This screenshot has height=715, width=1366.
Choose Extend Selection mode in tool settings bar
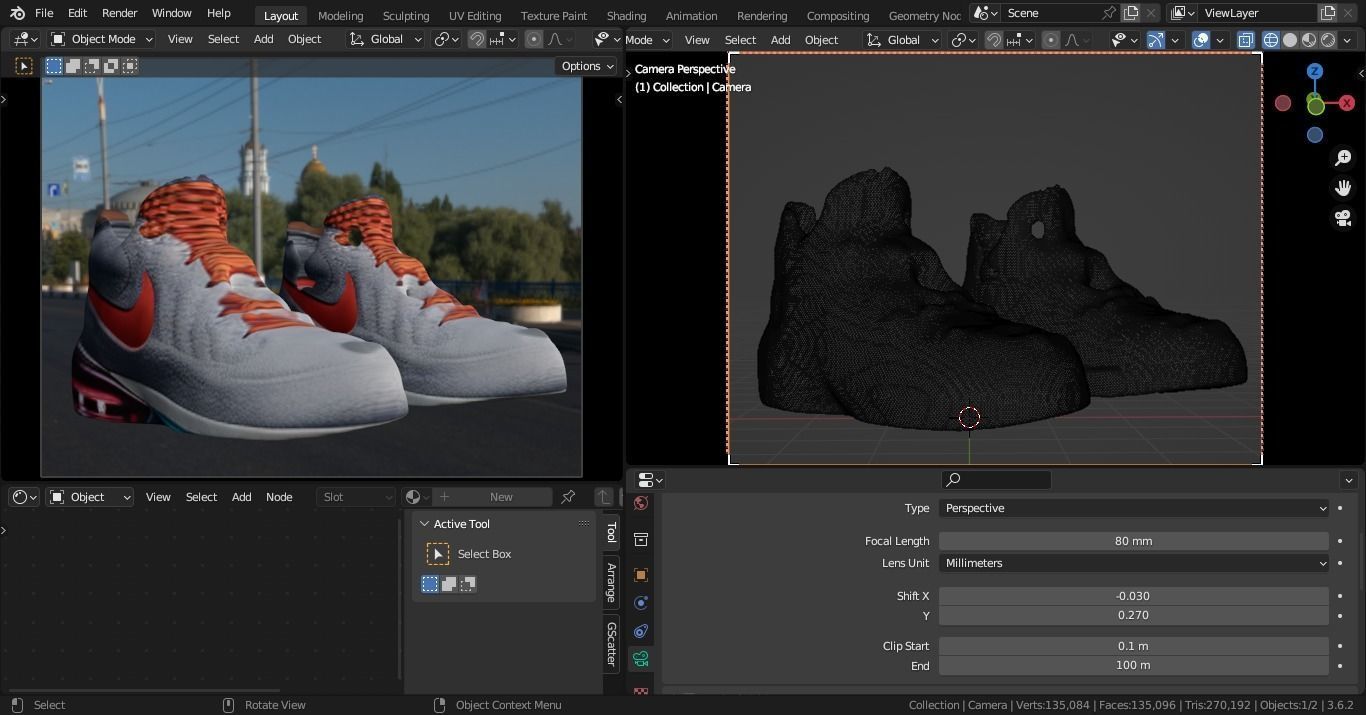click(73, 66)
